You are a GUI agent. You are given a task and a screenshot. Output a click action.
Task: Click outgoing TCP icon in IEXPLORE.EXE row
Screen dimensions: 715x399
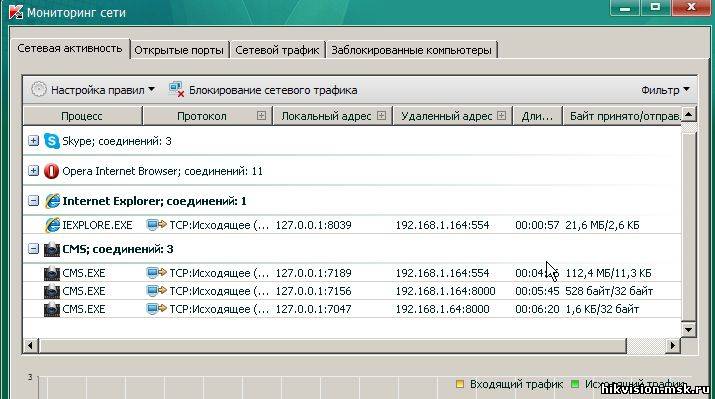156,224
